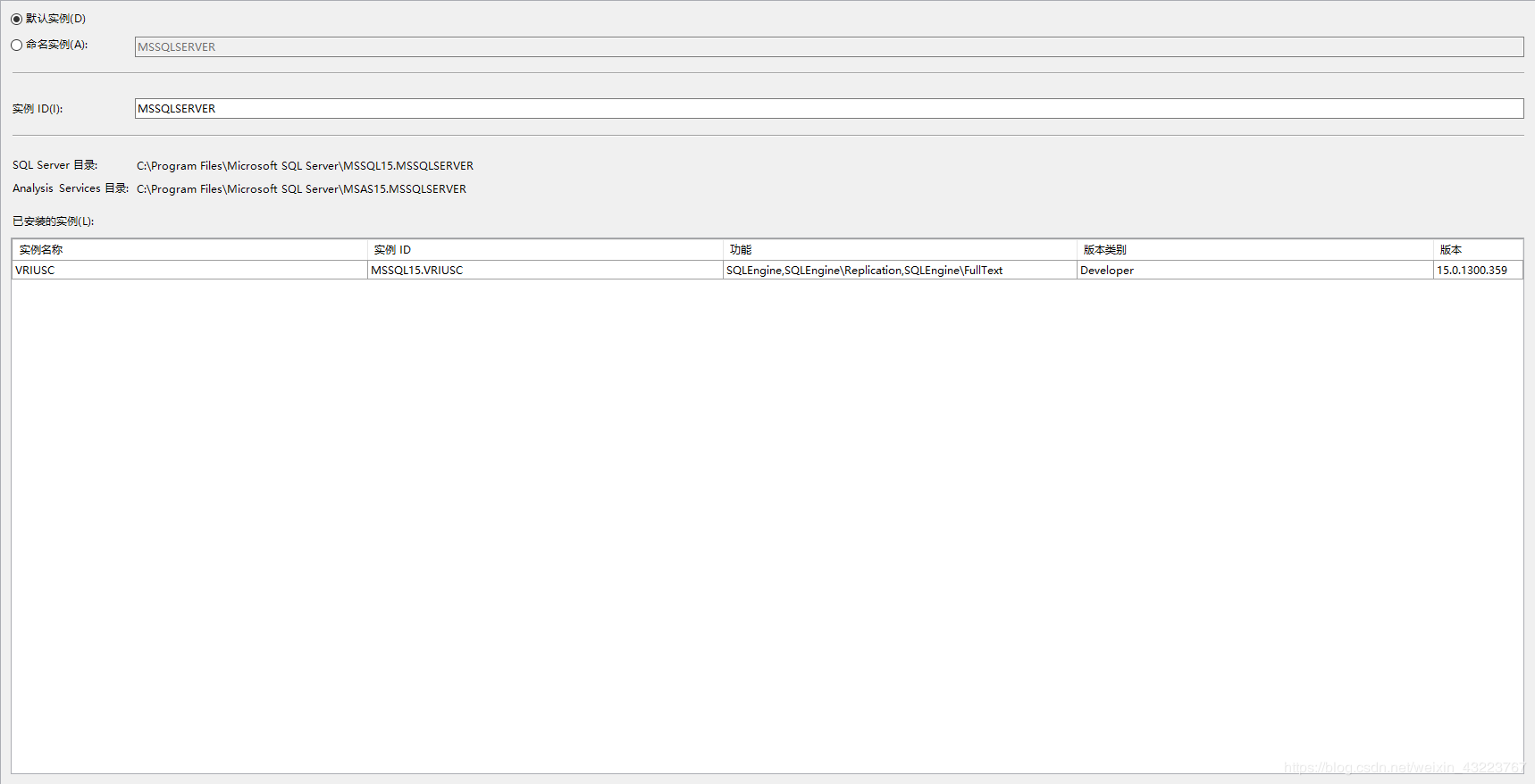Click the 版本类别 column header
1535x784 pixels.
coord(1255,250)
